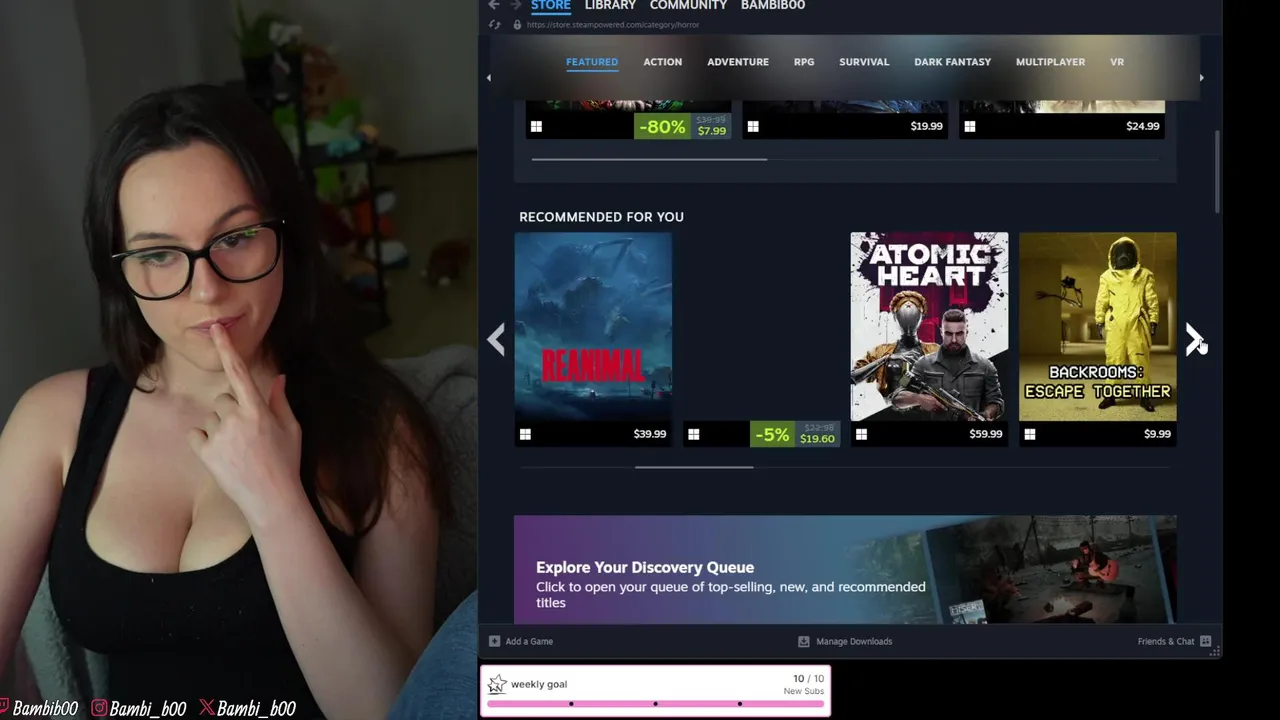Open the BAMBIBOO profile tab
Image resolution: width=1280 pixels, height=720 pixels.
coord(773,6)
